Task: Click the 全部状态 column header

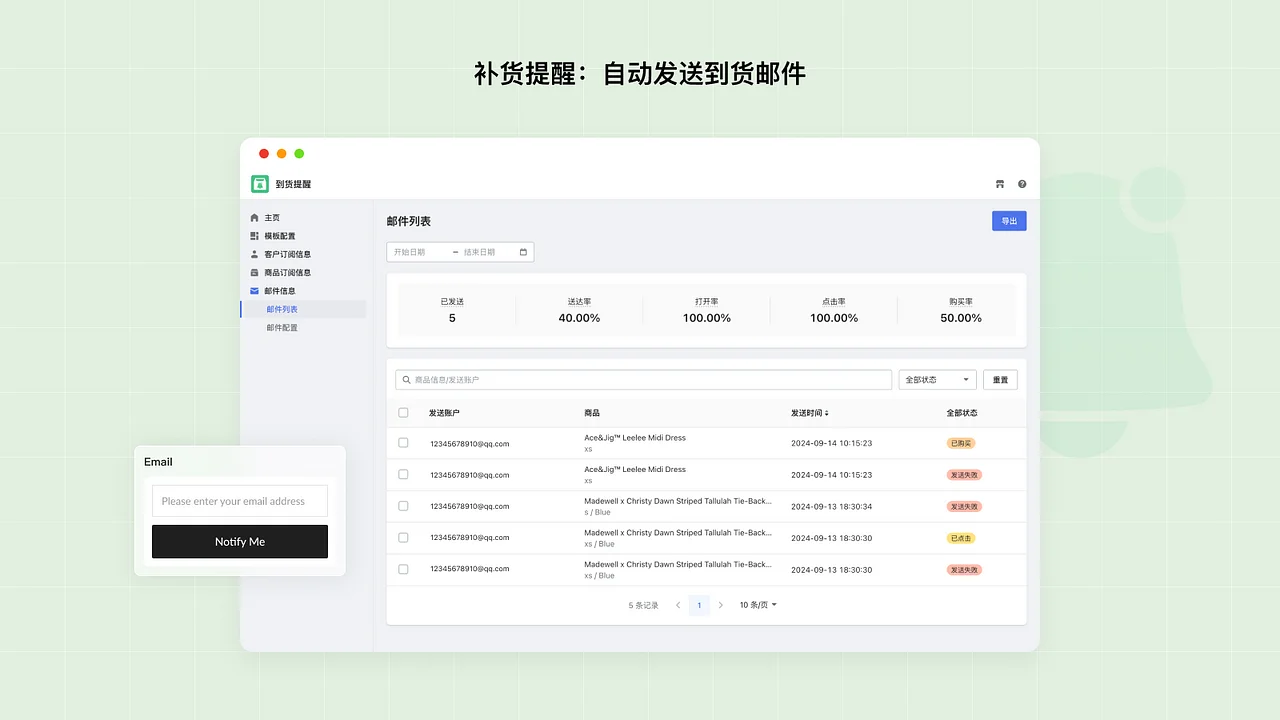Action: (x=962, y=413)
